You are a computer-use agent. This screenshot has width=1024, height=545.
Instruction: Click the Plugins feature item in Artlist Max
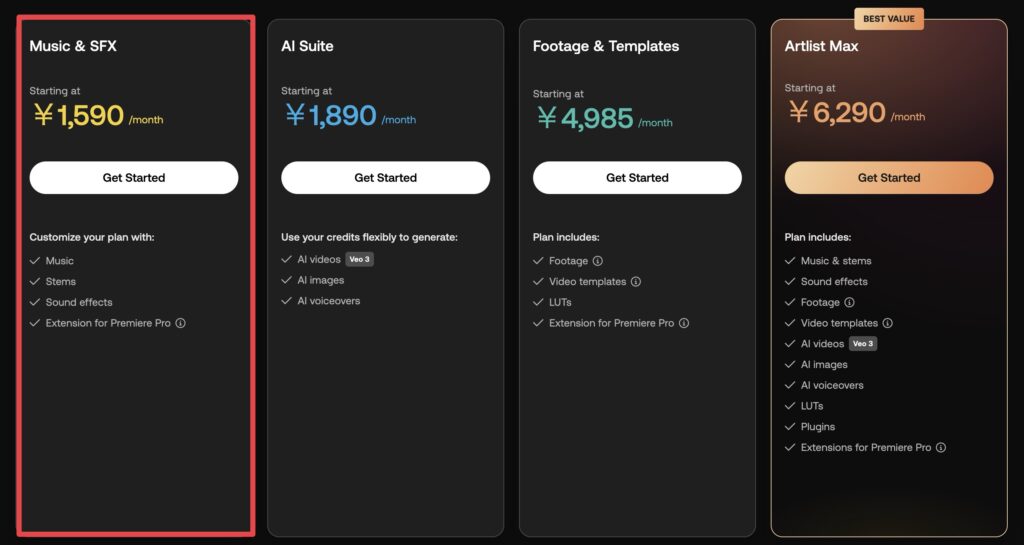[810, 427]
